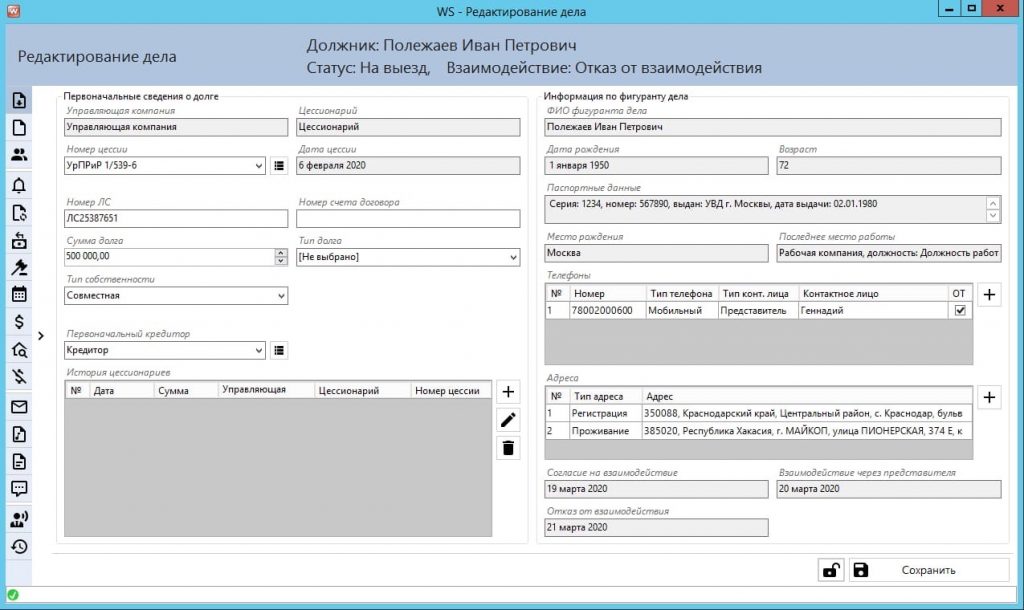Viewport: 1024px width, 610px height.
Task: Click the Номер ЛС input field
Action: click(176, 218)
